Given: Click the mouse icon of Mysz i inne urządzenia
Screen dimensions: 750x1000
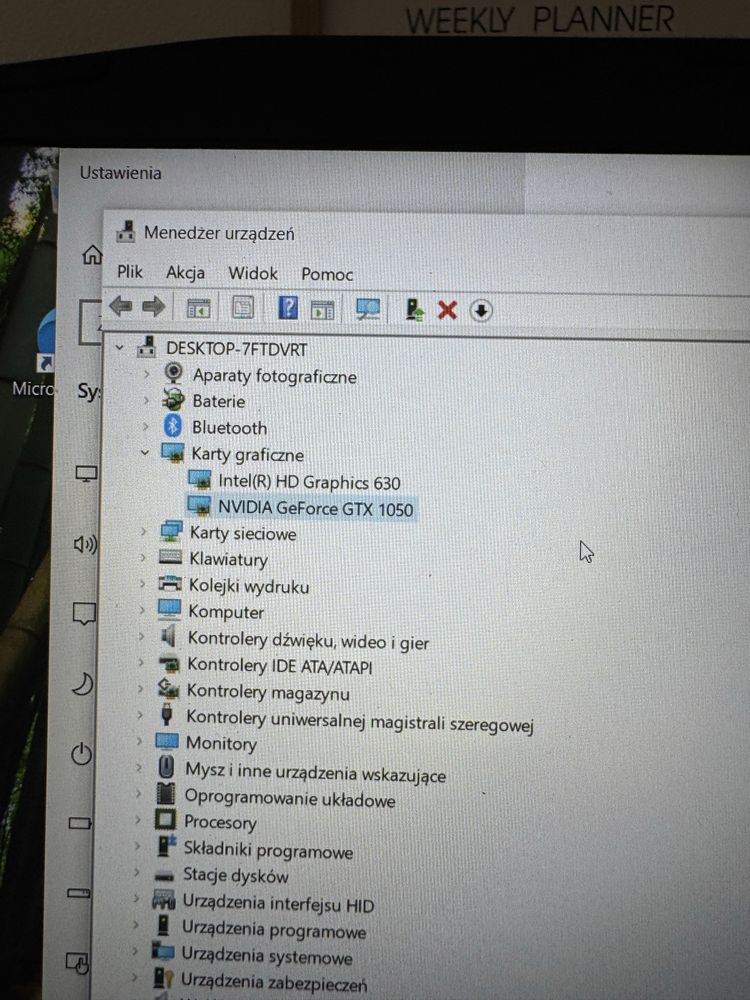Looking at the screenshot, I should pyautogui.click(x=166, y=766).
